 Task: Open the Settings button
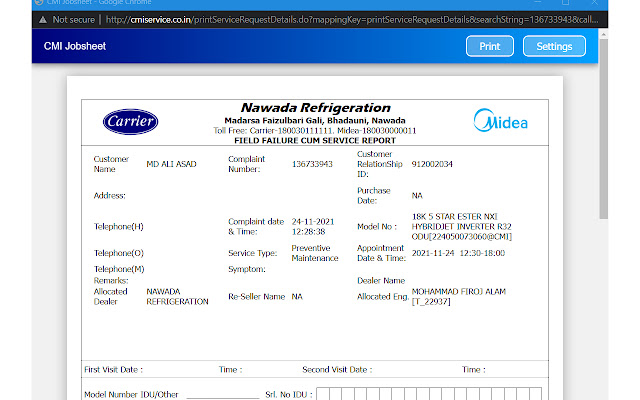[554, 46]
